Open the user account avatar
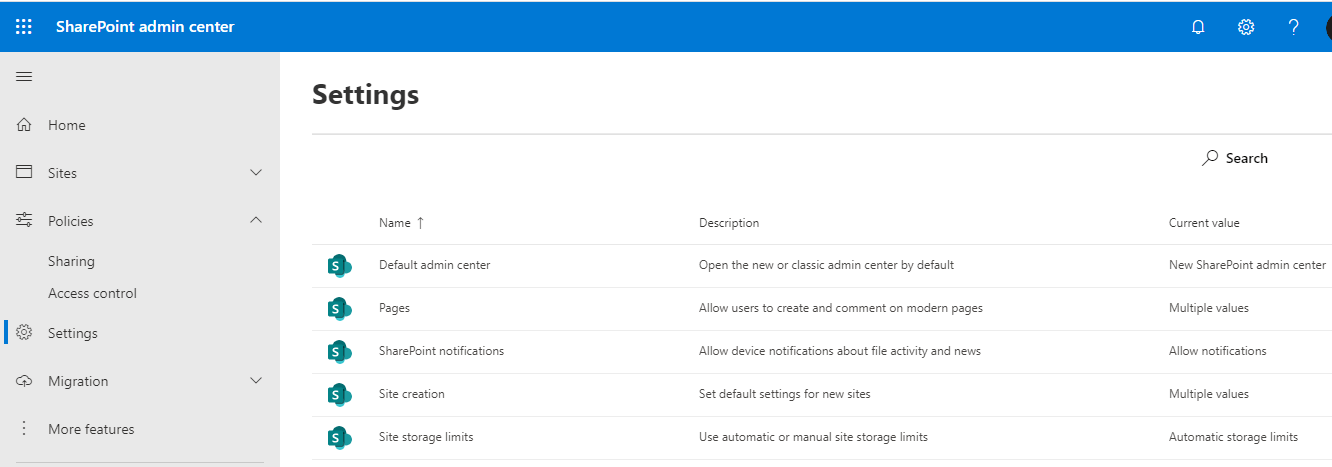The height and width of the screenshot is (467, 1332). (1328, 27)
